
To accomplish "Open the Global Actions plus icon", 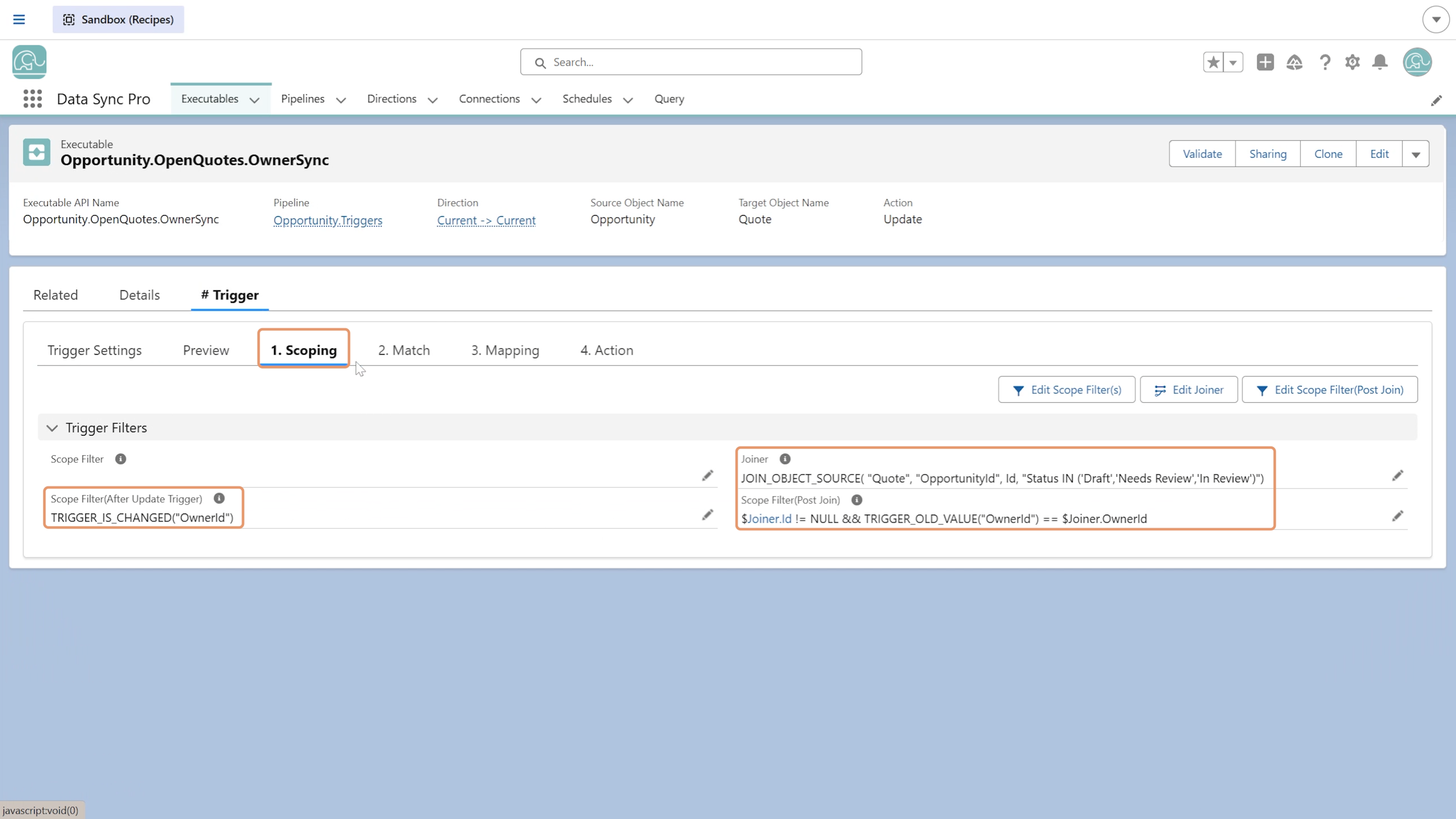I will (1265, 62).
